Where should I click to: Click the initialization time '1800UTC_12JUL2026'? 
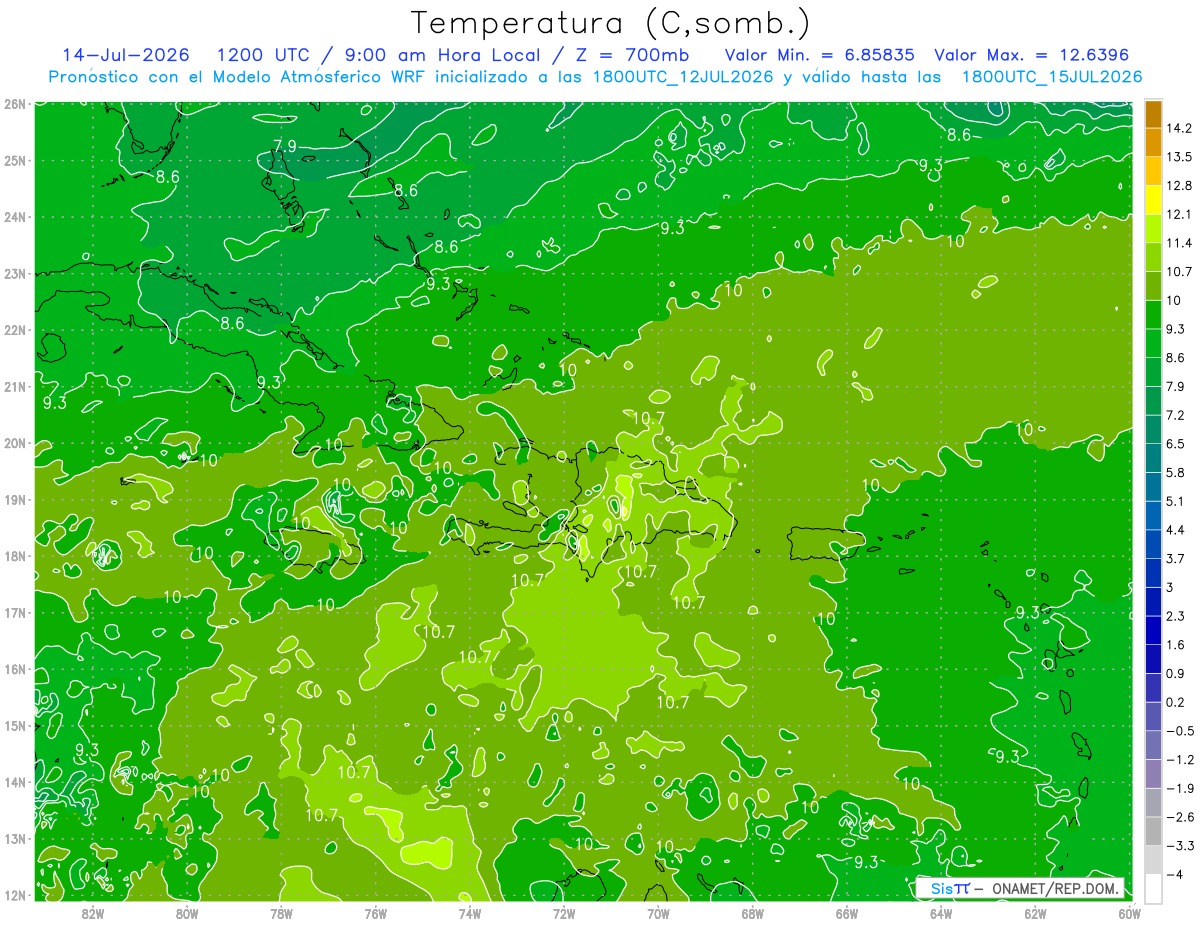coord(681,76)
